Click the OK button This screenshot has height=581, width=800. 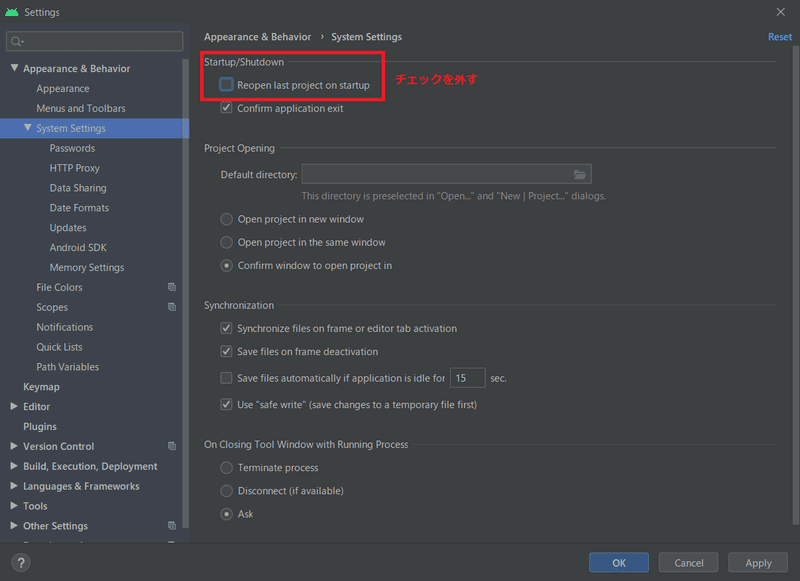pos(619,563)
